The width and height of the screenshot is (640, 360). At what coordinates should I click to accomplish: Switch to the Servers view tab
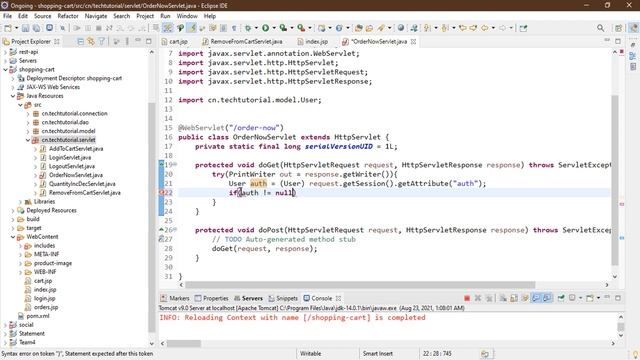click(x=248, y=298)
